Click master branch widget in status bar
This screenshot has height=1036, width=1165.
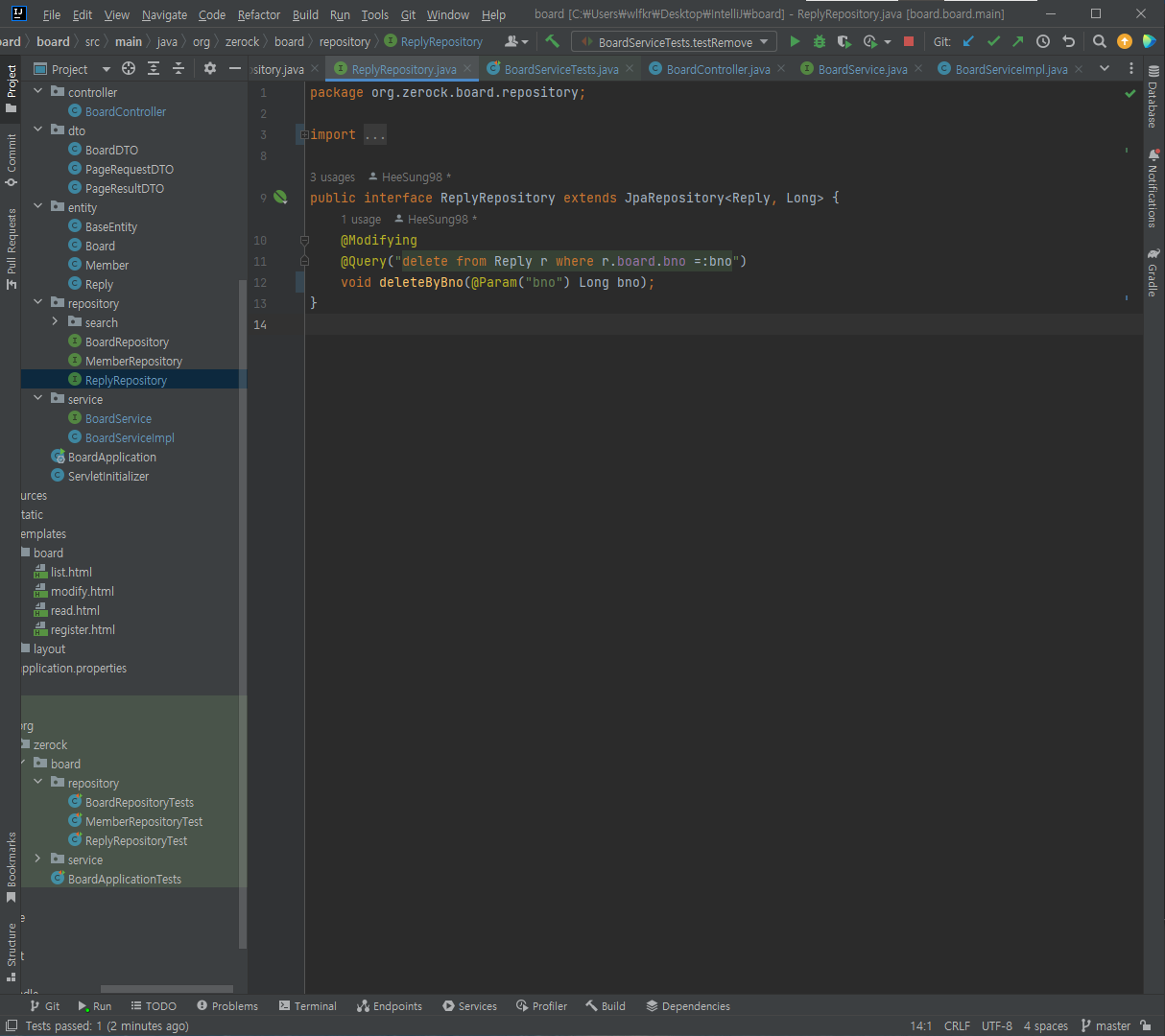pyautogui.click(x=1106, y=1025)
